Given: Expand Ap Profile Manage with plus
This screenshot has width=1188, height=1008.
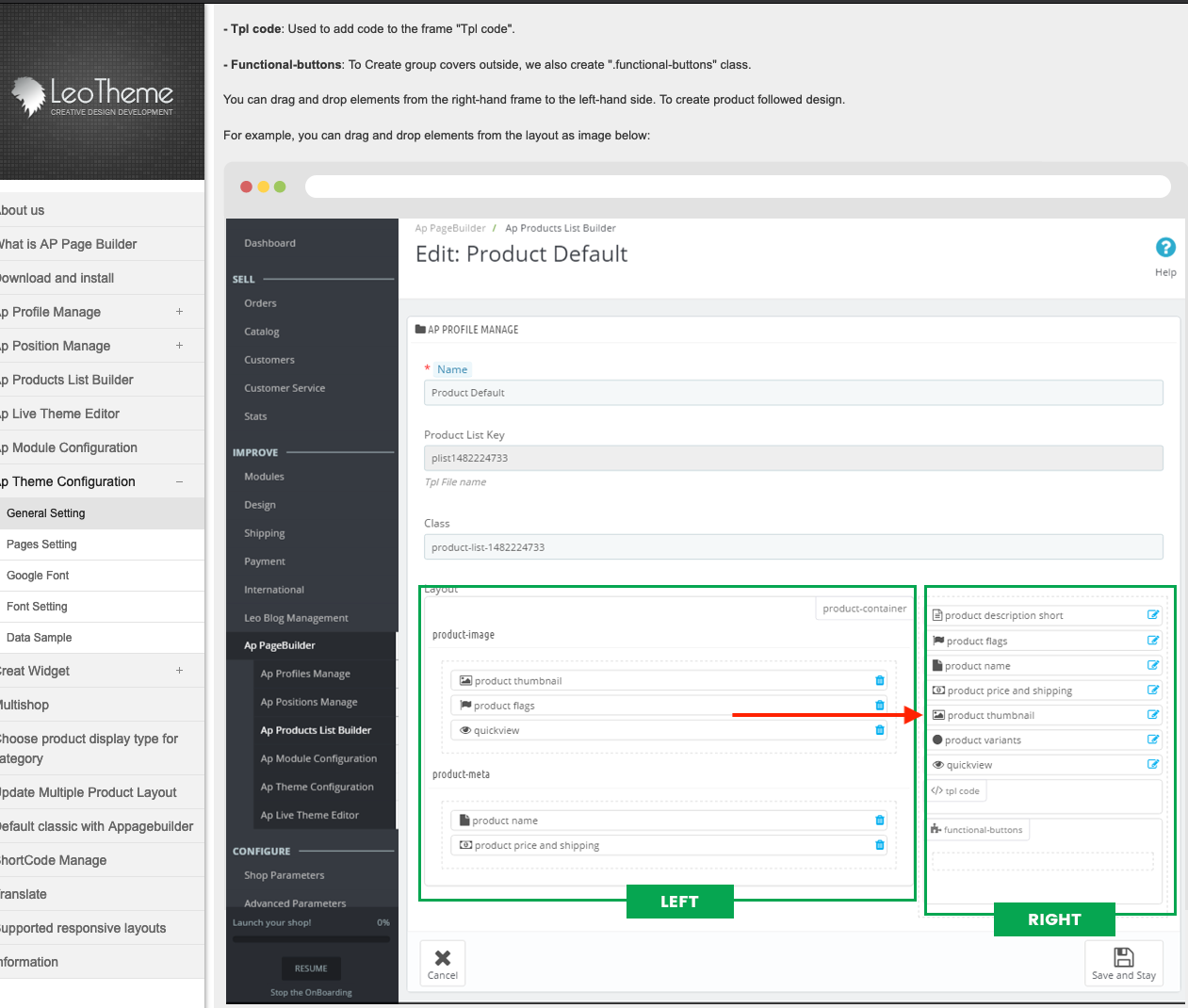Looking at the screenshot, I should coord(179,312).
